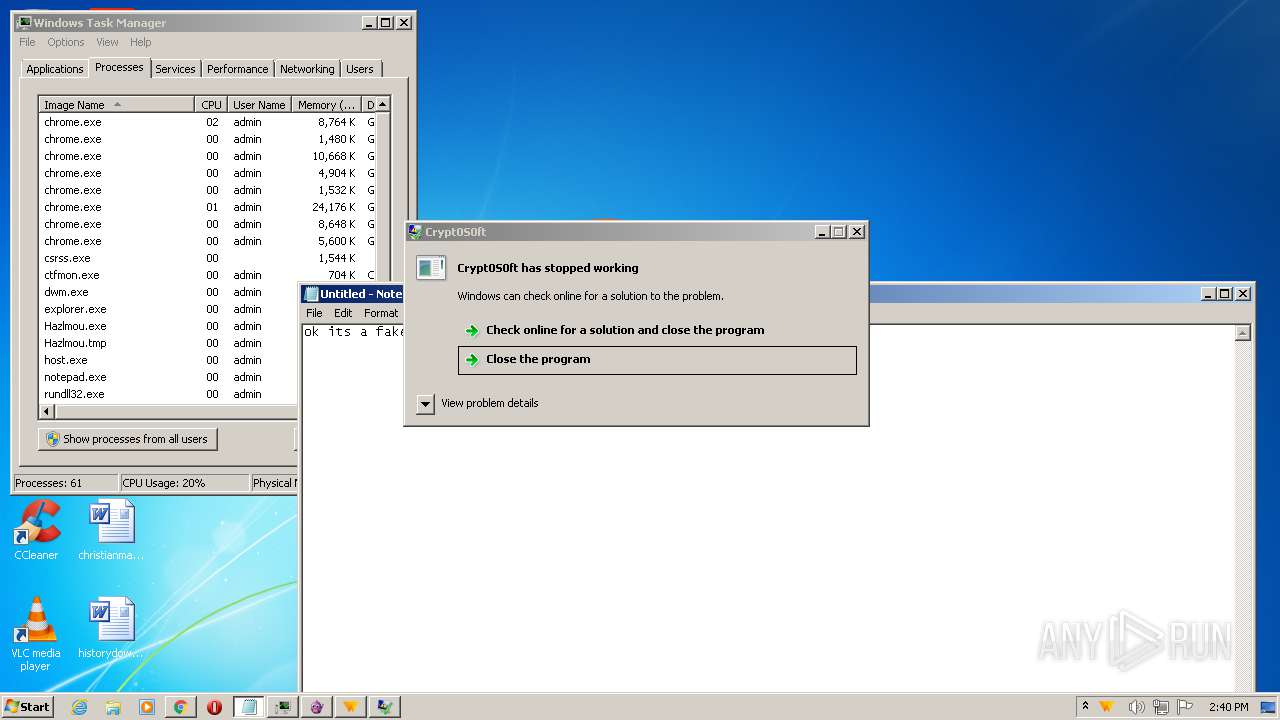
Task: Click the purple character taskbar icon
Action: click(317, 707)
